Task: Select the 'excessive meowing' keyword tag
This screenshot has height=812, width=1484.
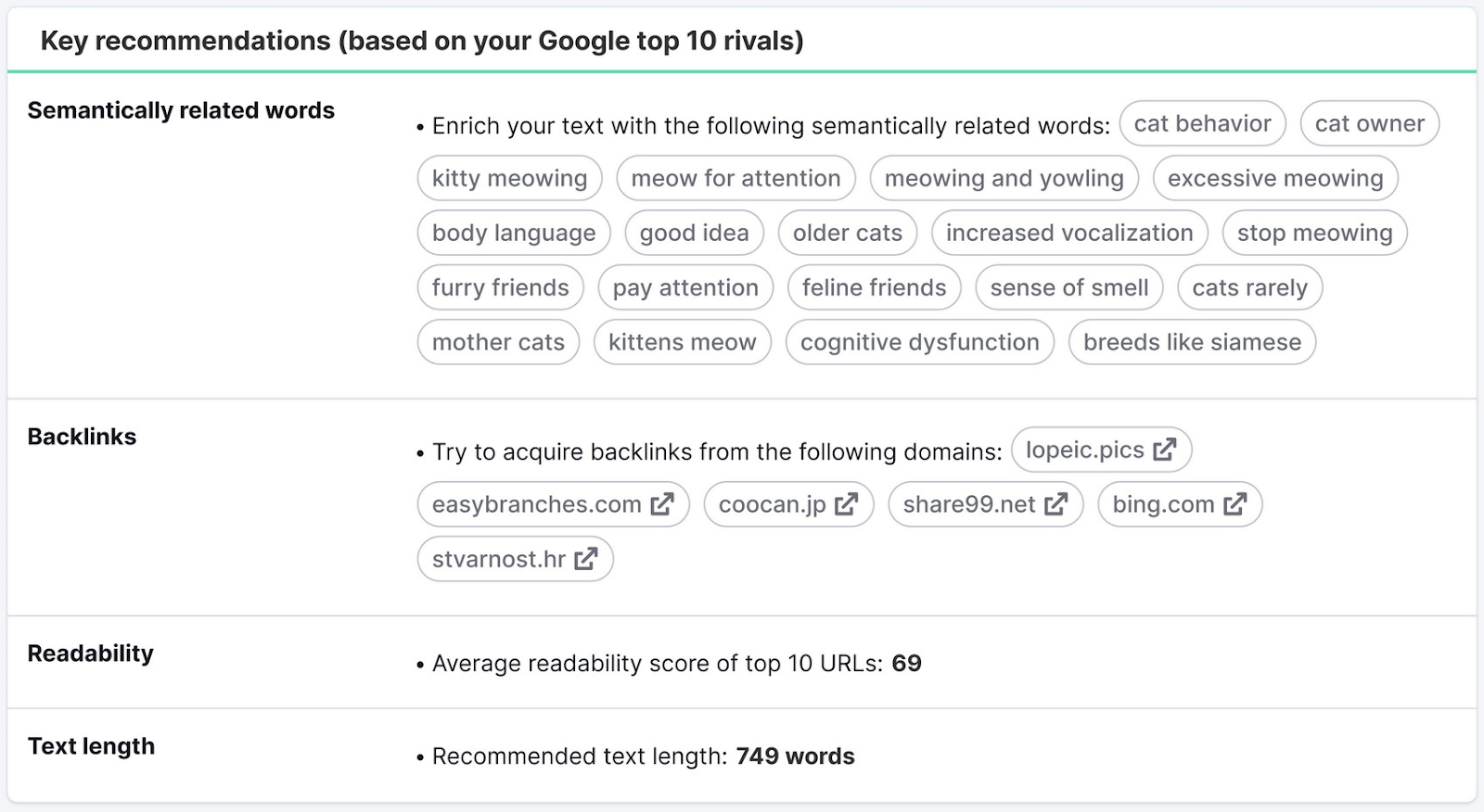Action: coord(1275,178)
